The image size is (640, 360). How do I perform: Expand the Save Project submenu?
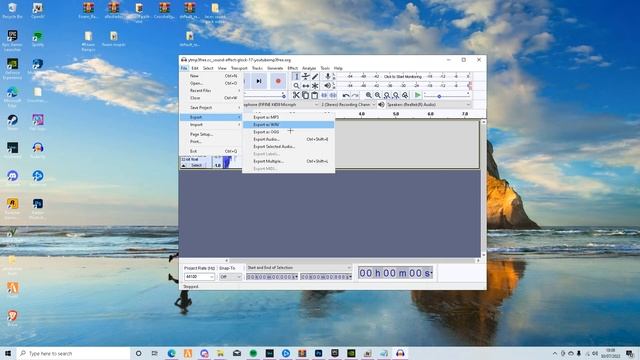pos(211,108)
